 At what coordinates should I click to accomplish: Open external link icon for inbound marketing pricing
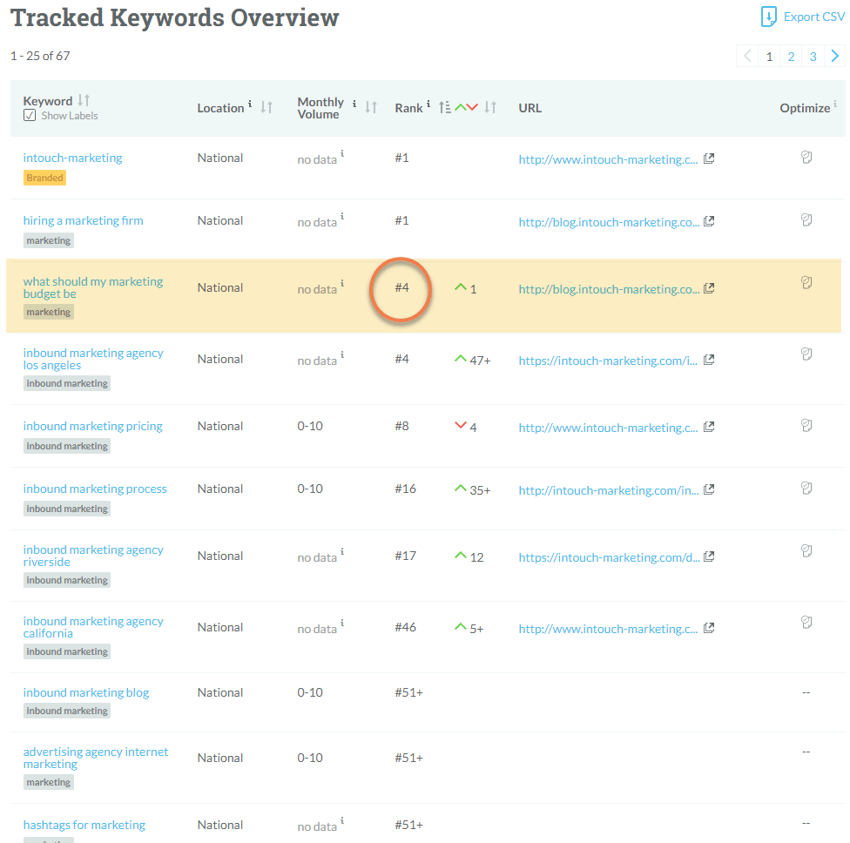coord(709,427)
